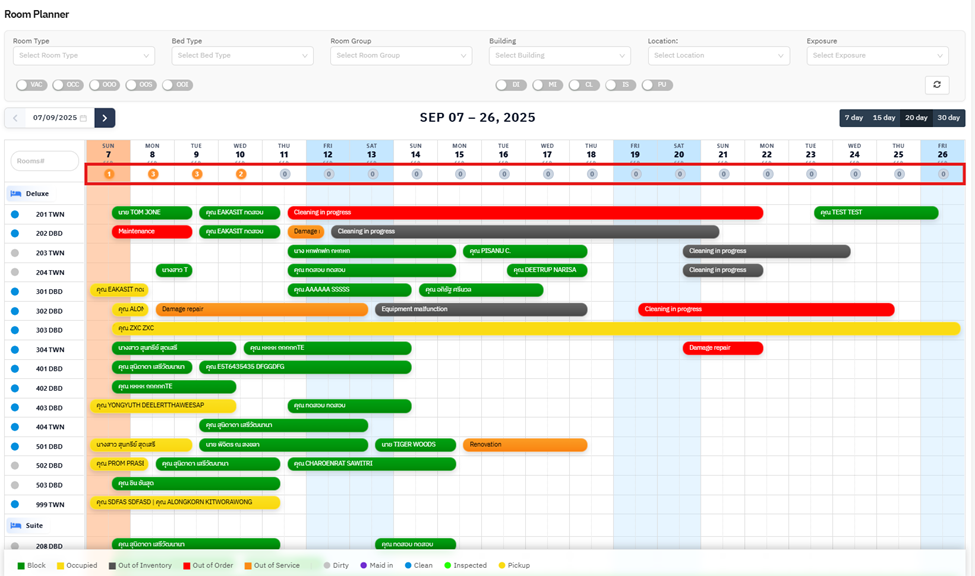Open calendar icon in date field

click(84, 118)
